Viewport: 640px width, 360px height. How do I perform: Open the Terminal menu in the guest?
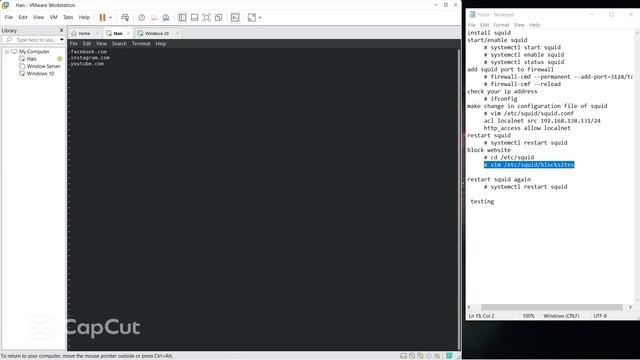click(141, 44)
